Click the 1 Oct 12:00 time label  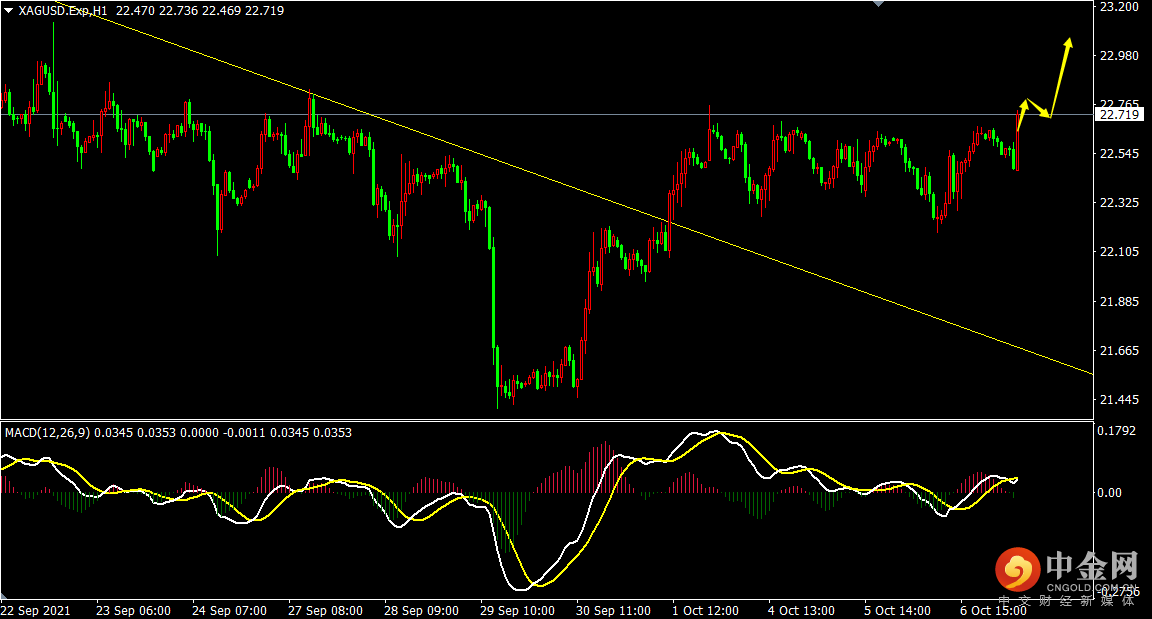coord(705,611)
